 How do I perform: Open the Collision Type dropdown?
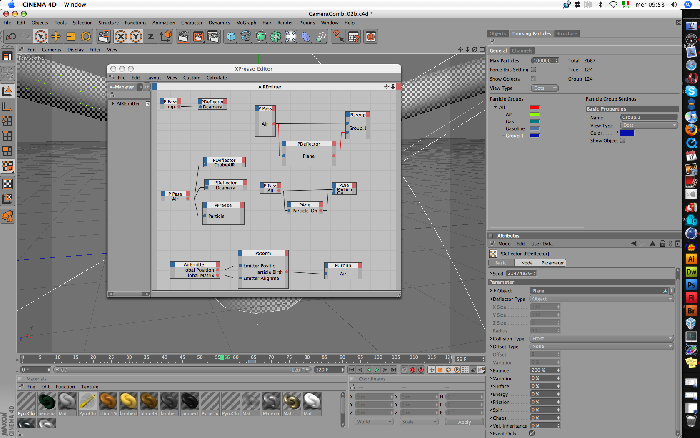tap(601, 338)
